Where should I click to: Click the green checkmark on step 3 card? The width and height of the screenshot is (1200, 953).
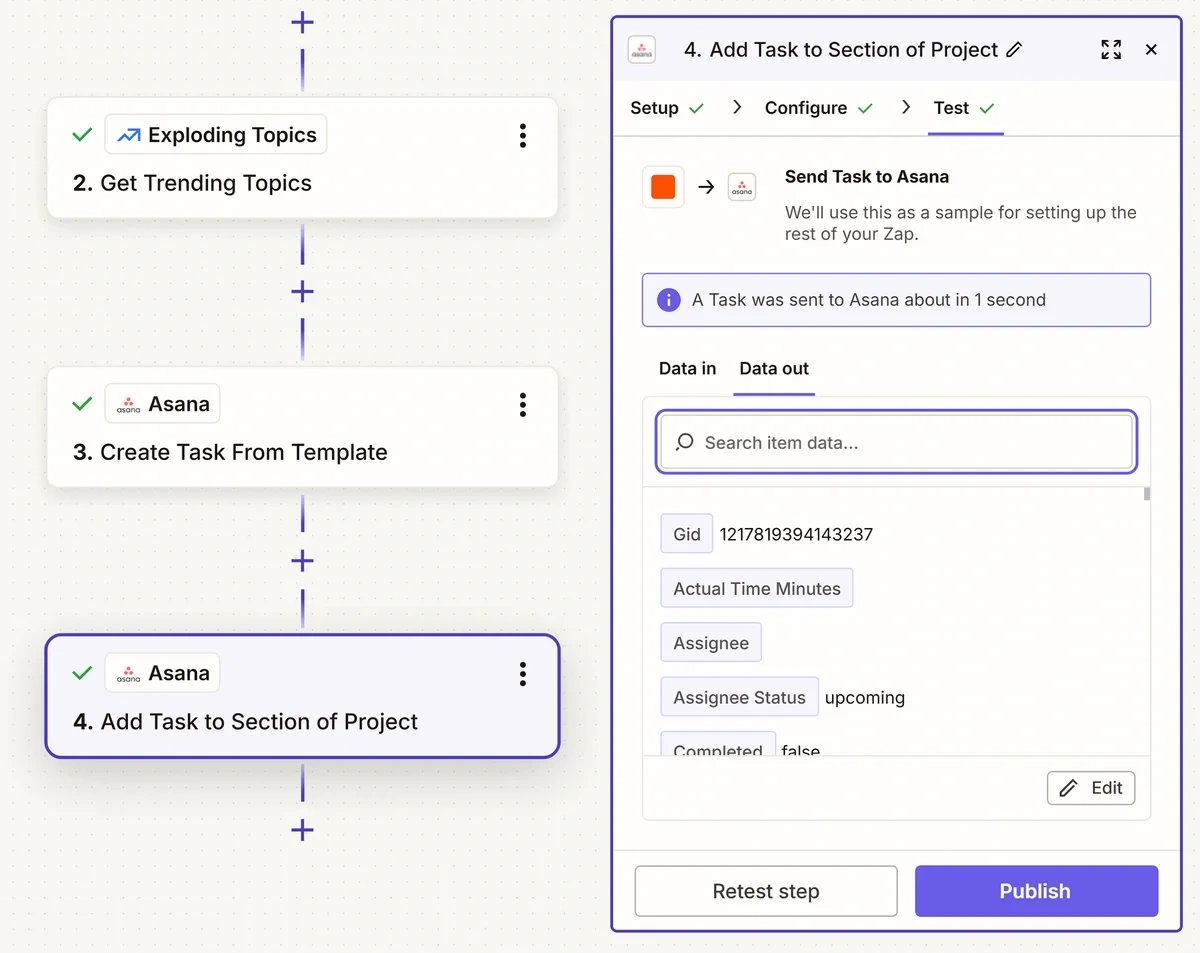point(83,404)
